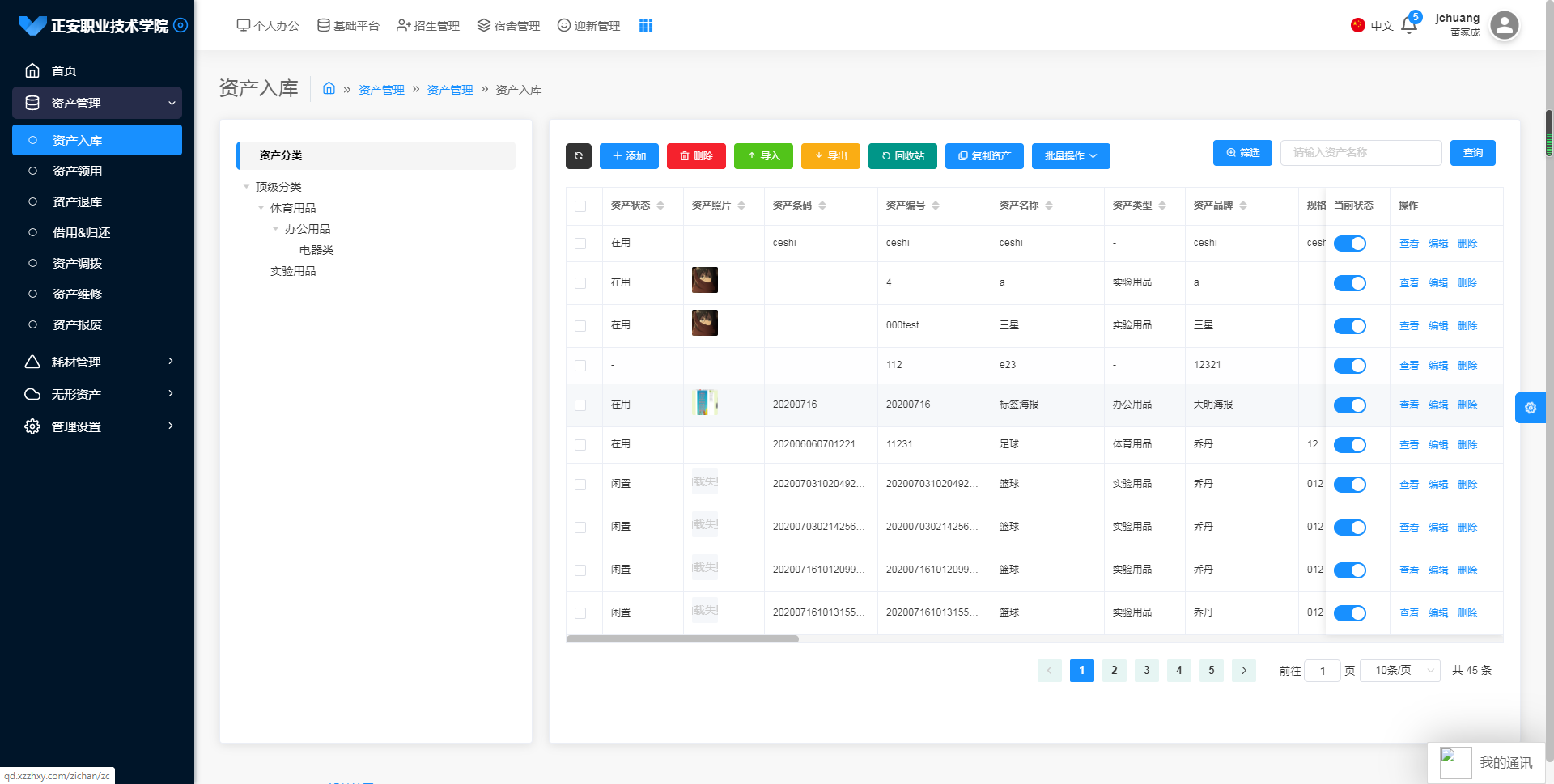Open 招生管理 in top navigation

coord(428,26)
